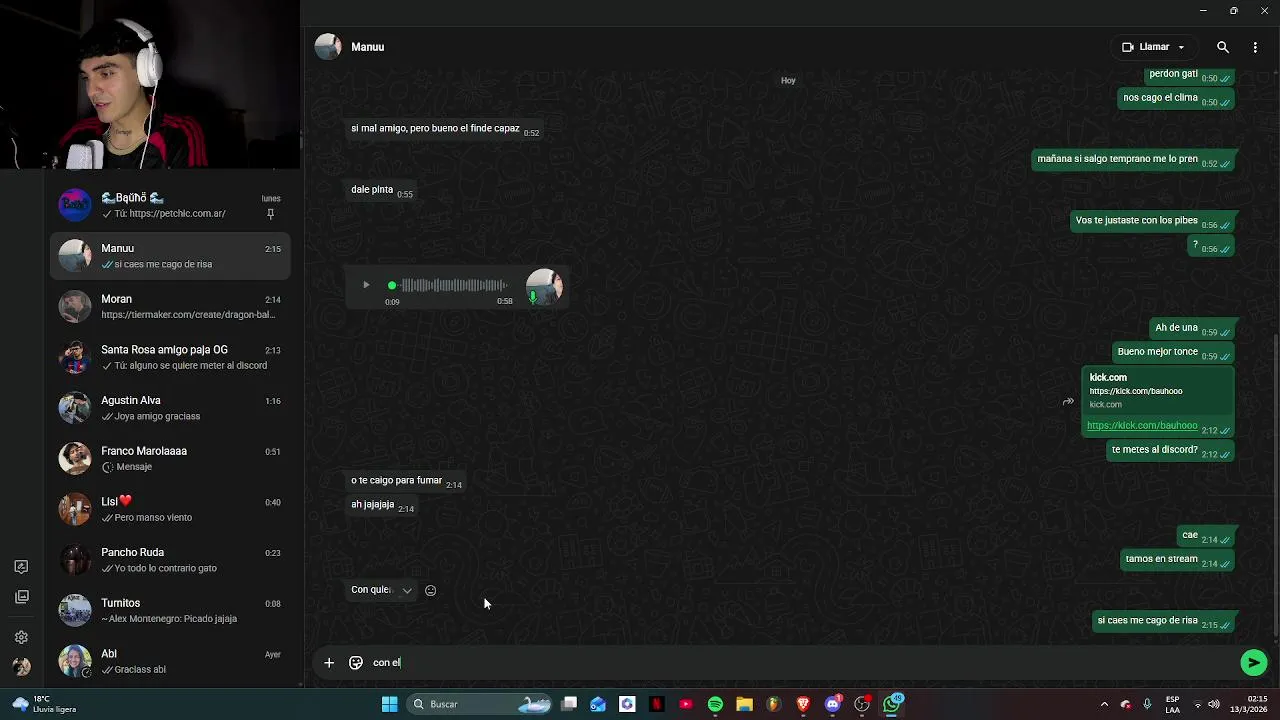Open the kick.com/bauhooo hyperlink

[1142, 426]
